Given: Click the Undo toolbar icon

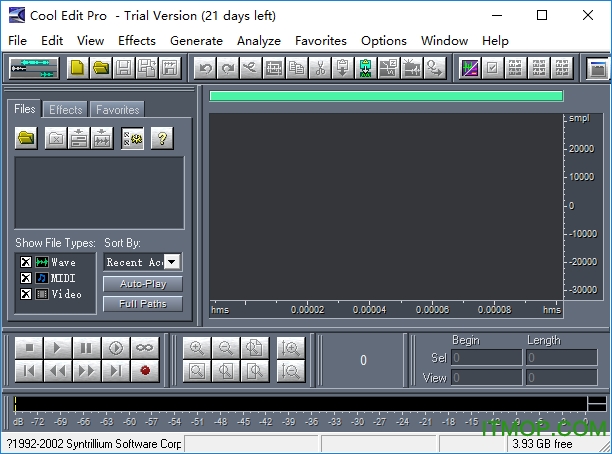Looking at the screenshot, I should (205, 68).
